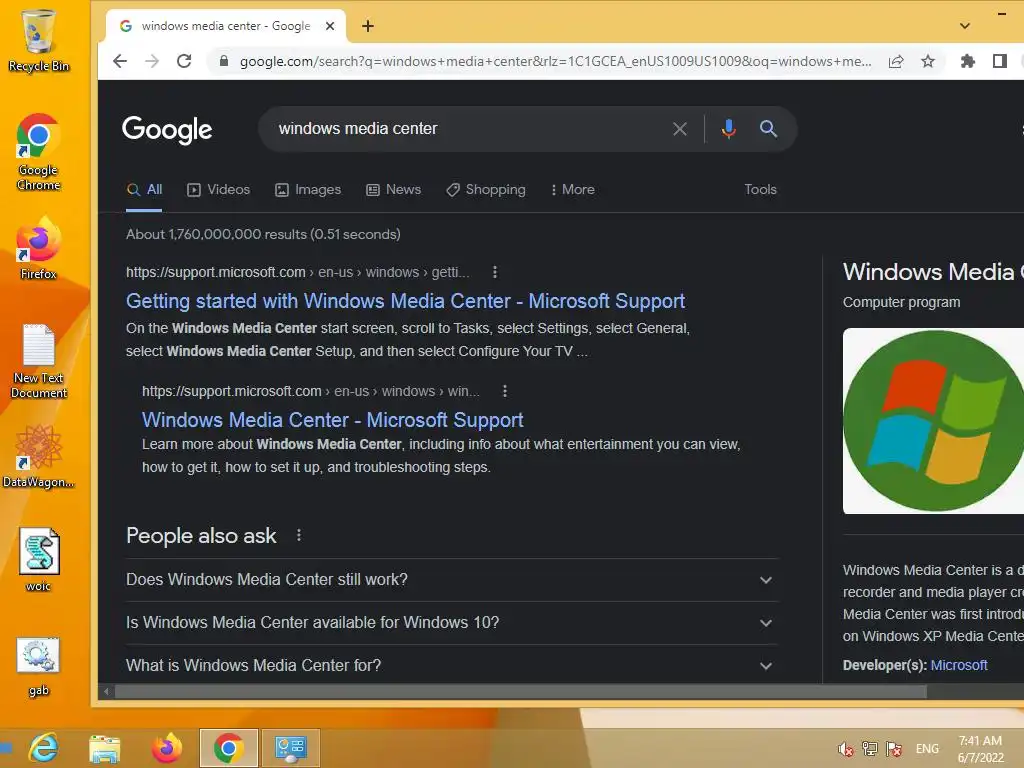Go forward in Chrome browser
This screenshot has width=1024, height=768.
click(x=152, y=61)
